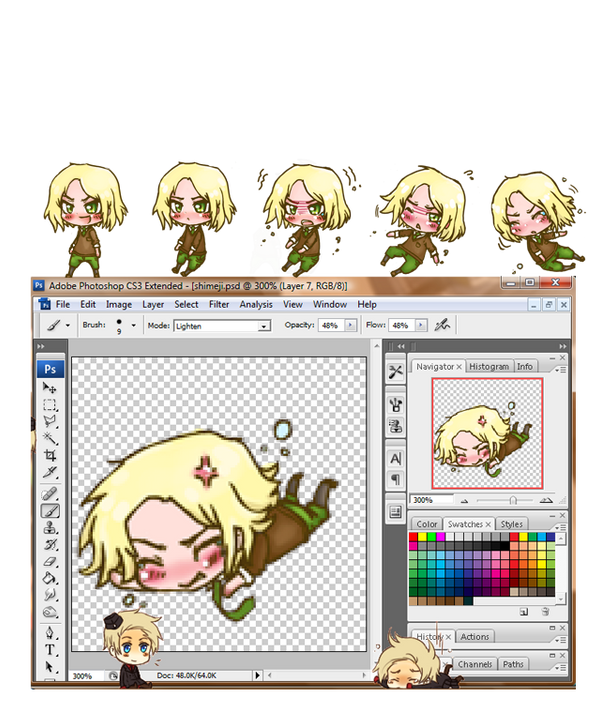The height and width of the screenshot is (728, 600).
Task: Expand the toolbox to two columns
Action: pos(40,346)
